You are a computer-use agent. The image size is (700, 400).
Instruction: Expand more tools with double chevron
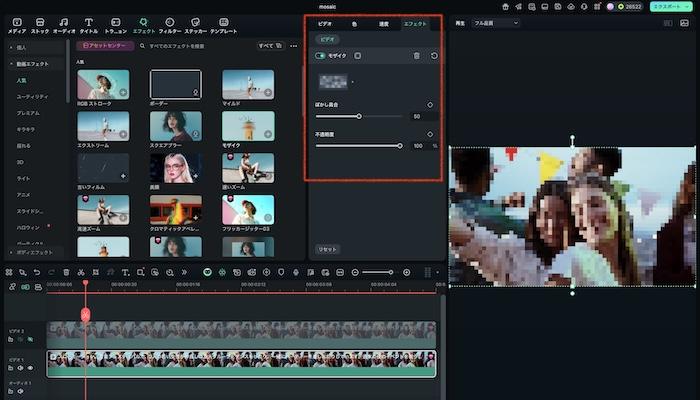click(184, 272)
